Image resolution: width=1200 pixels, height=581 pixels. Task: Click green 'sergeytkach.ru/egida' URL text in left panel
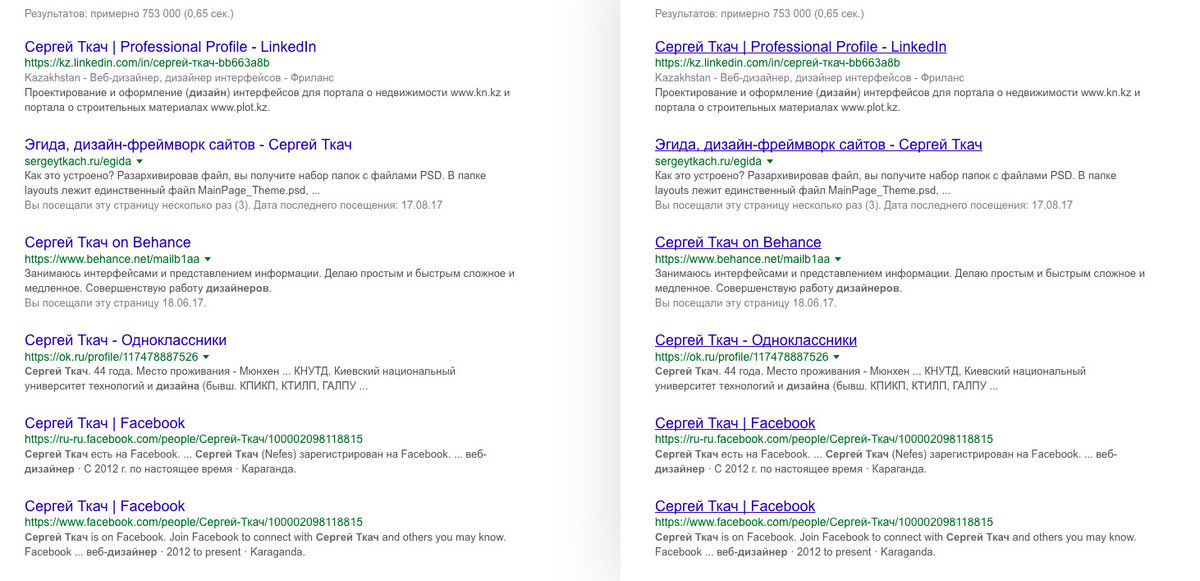click(x=78, y=161)
